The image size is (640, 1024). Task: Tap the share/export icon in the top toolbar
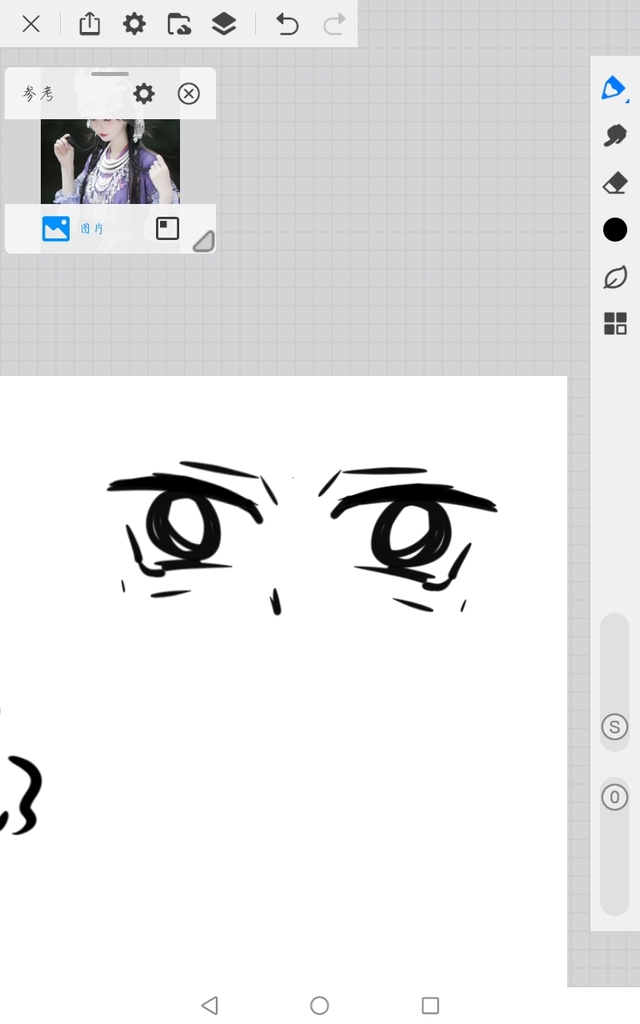pyautogui.click(x=89, y=24)
